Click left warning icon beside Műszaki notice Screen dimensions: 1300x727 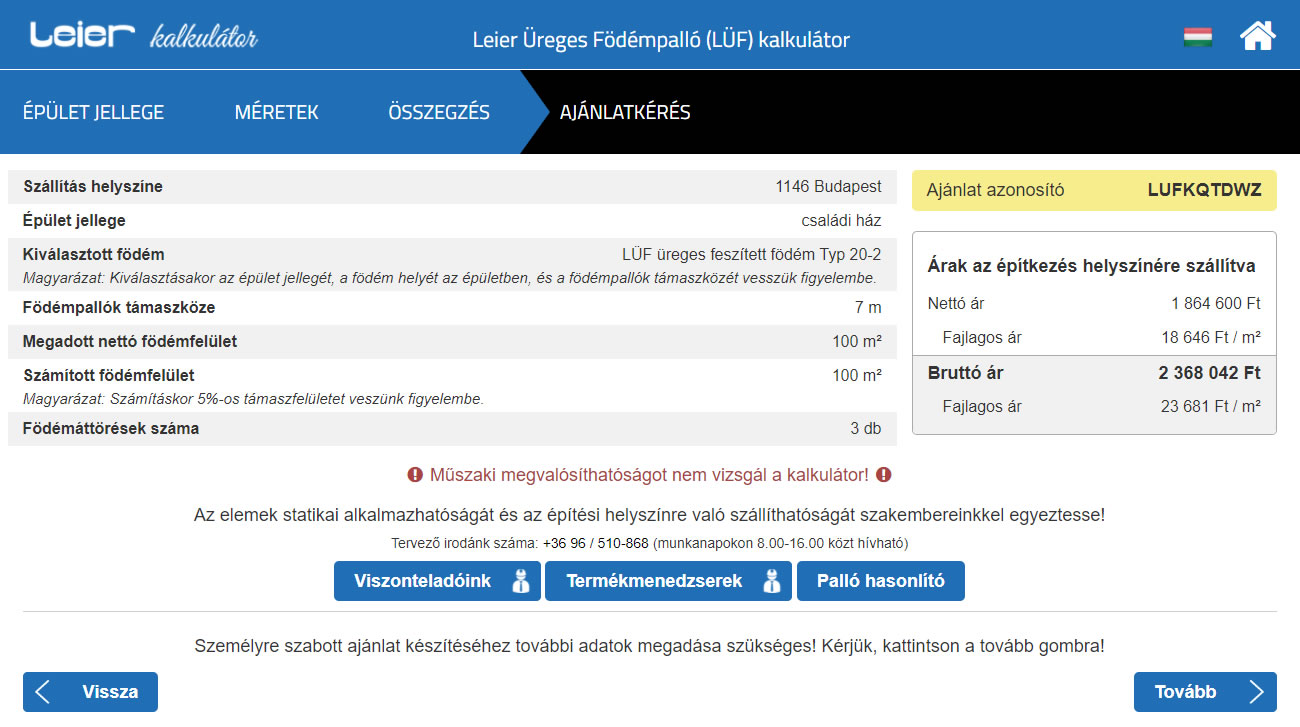415,475
